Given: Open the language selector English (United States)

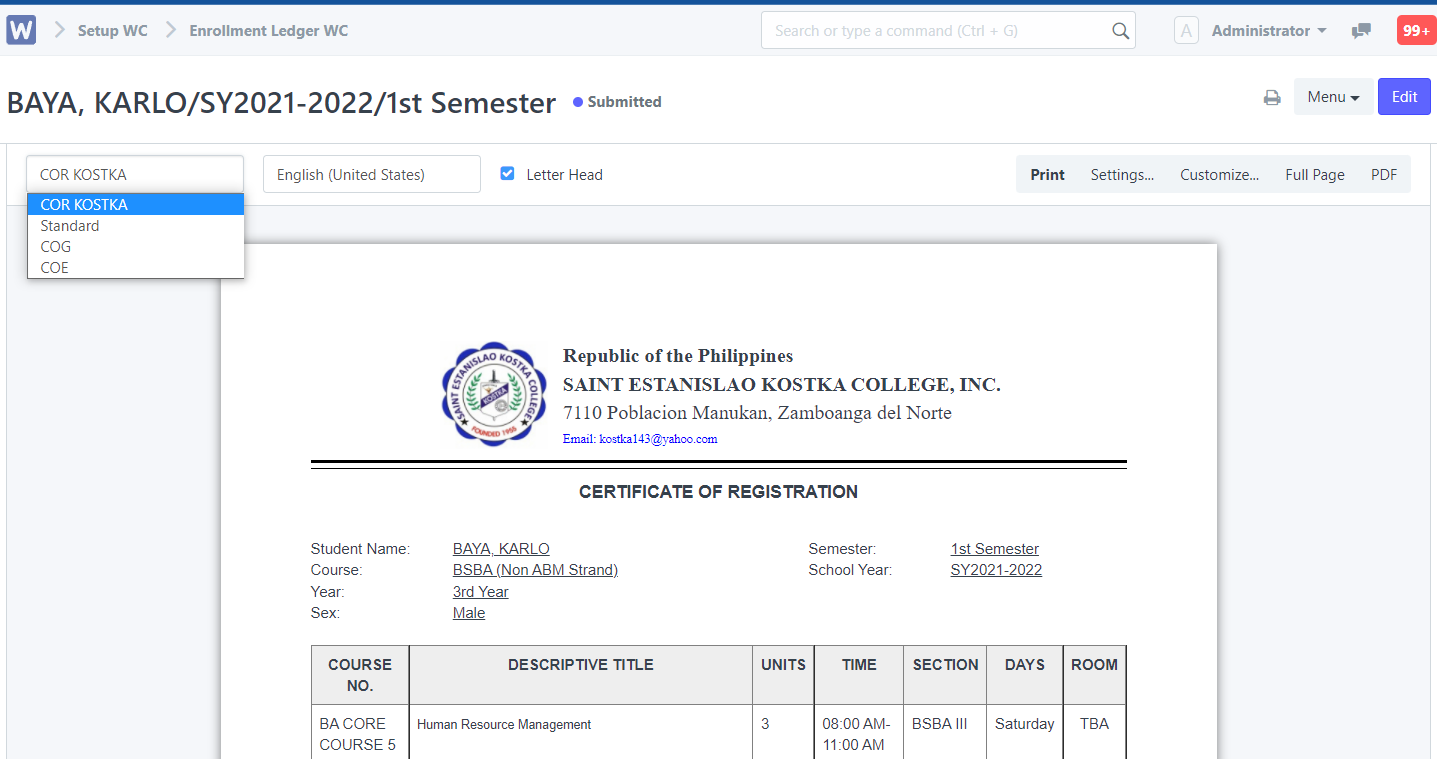Looking at the screenshot, I should pos(371,174).
